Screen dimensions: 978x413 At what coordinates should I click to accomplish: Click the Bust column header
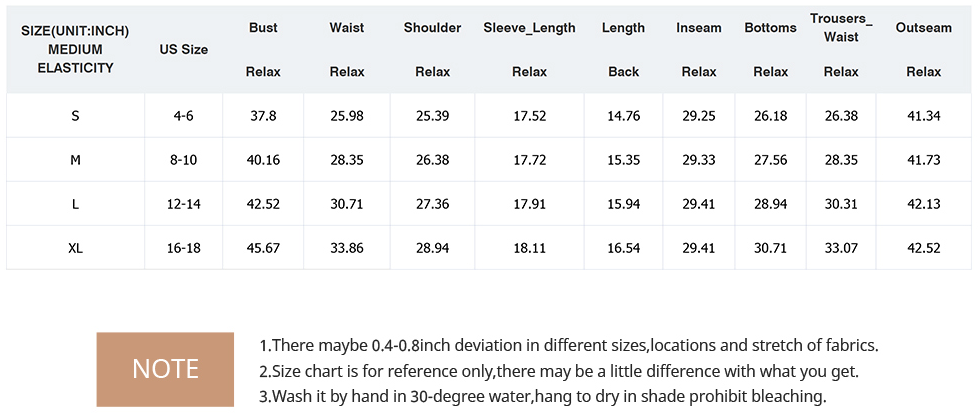click(263, 28)
